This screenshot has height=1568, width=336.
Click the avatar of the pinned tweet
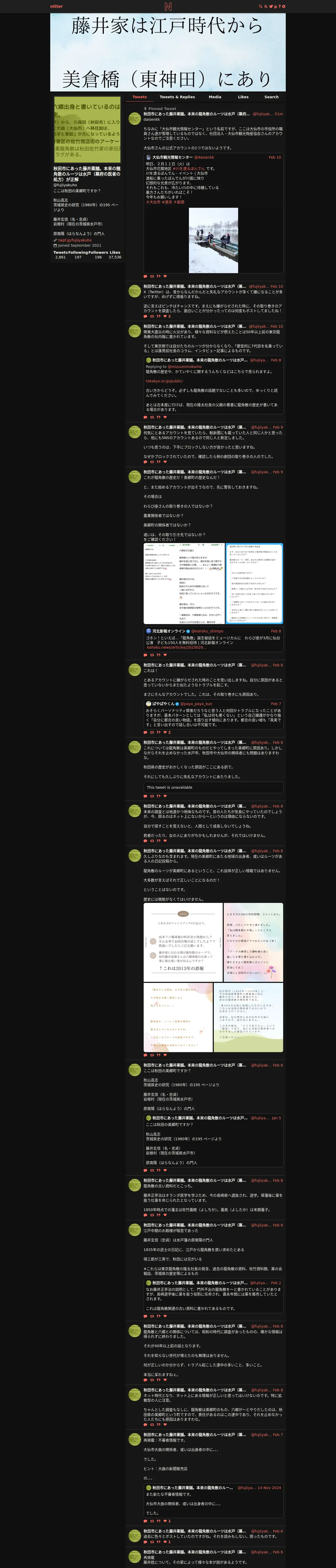pyautogui.click(x=135, y=118)
